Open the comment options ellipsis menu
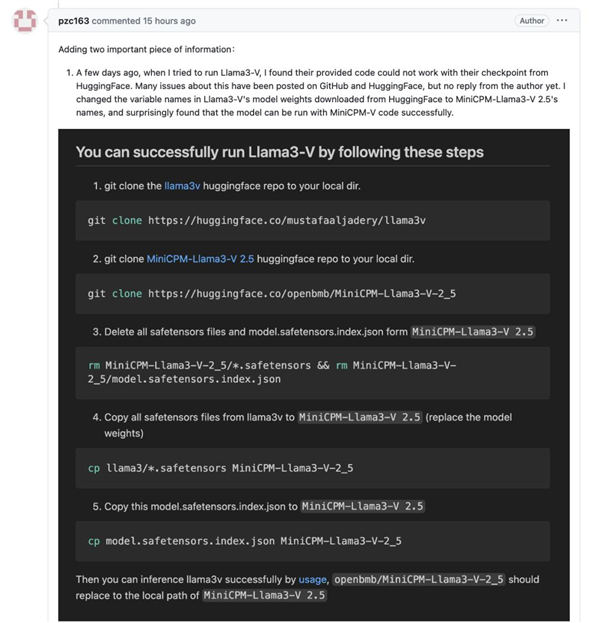Viewport: 600px width, 623px height. point(562,20)
